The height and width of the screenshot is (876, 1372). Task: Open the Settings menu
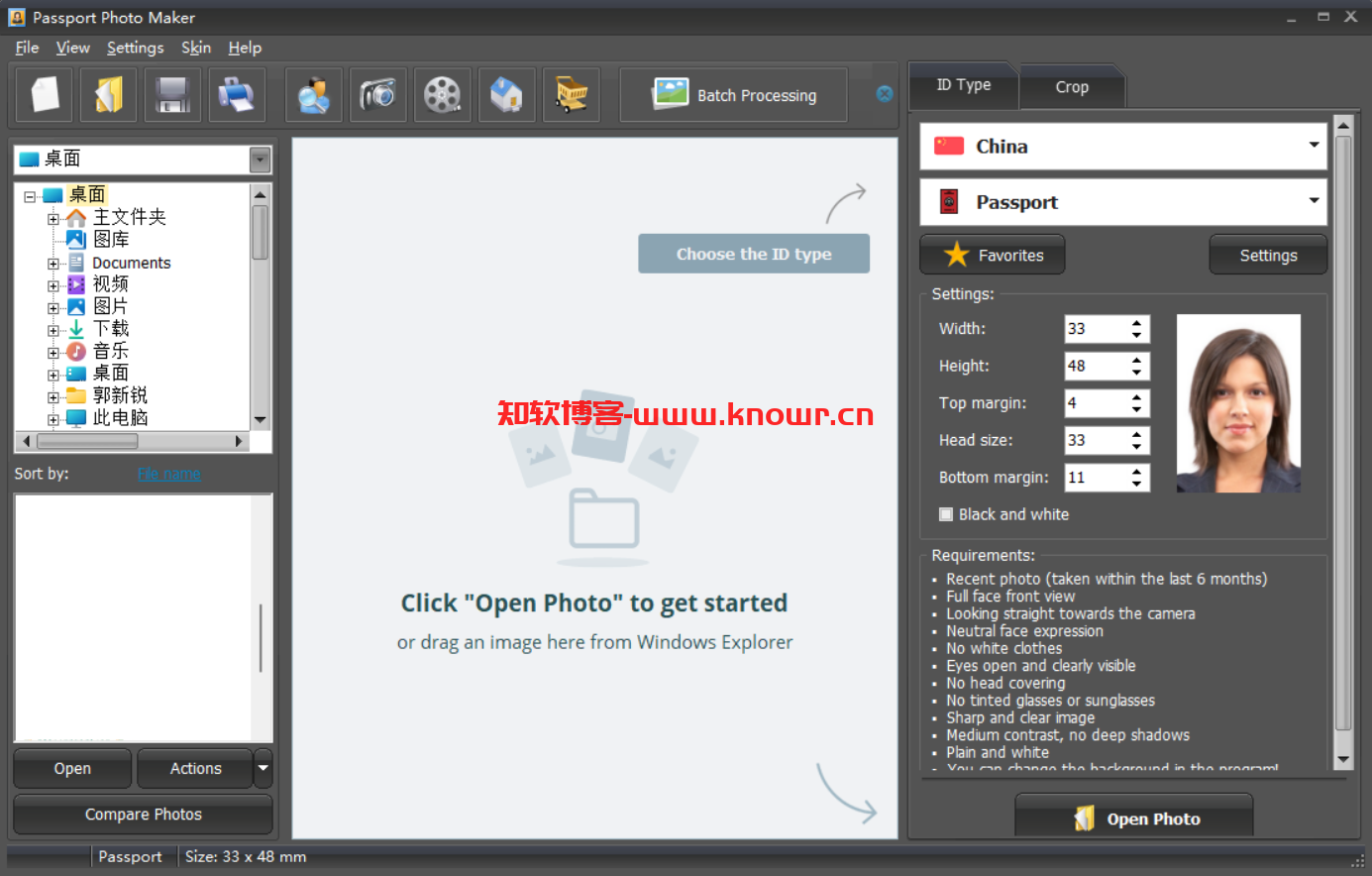point(135,48)
